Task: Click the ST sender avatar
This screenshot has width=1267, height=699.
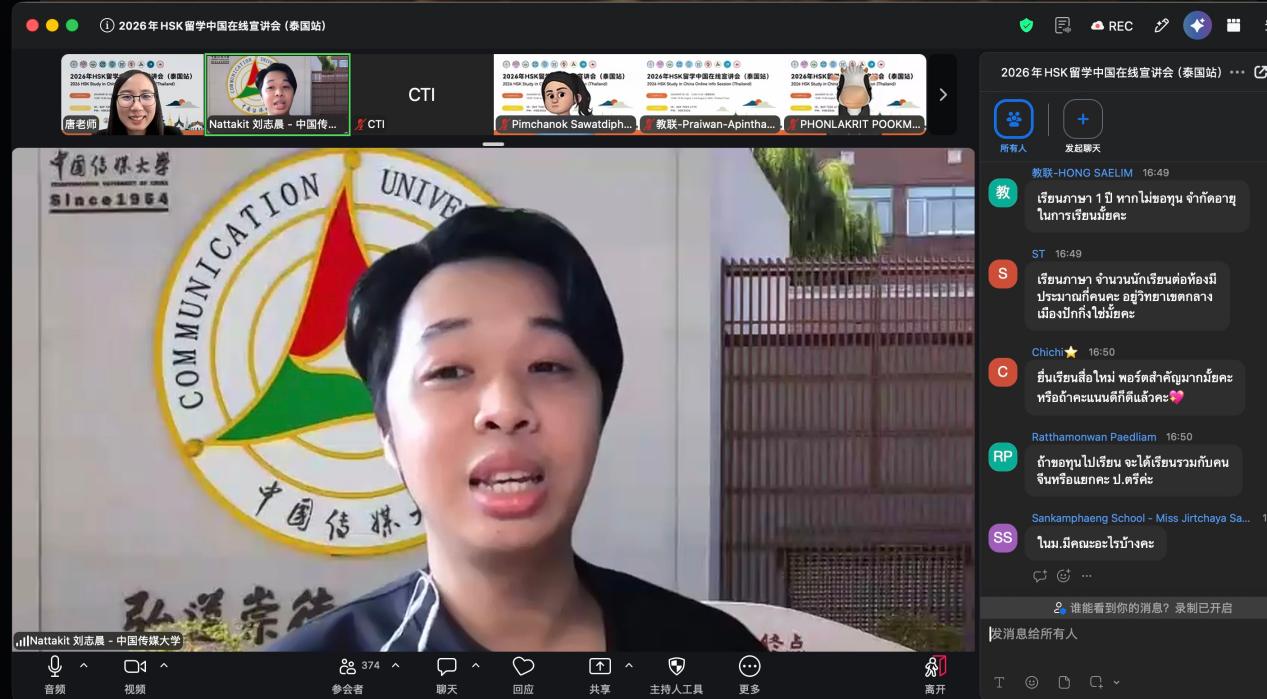Action: tap(1003, 274)
